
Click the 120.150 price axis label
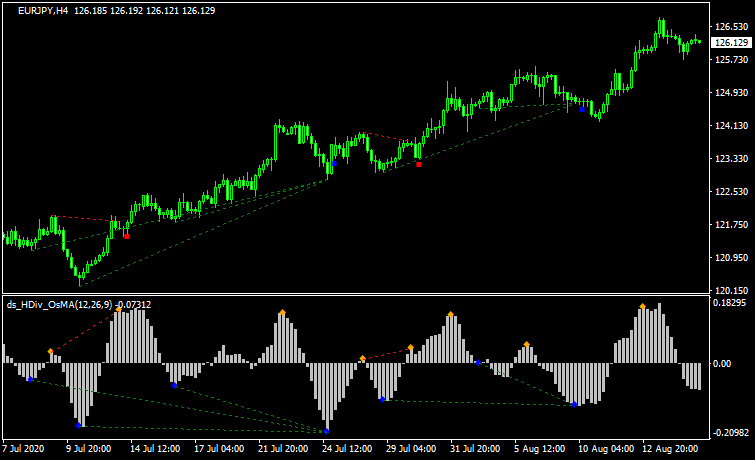point(732,290)
